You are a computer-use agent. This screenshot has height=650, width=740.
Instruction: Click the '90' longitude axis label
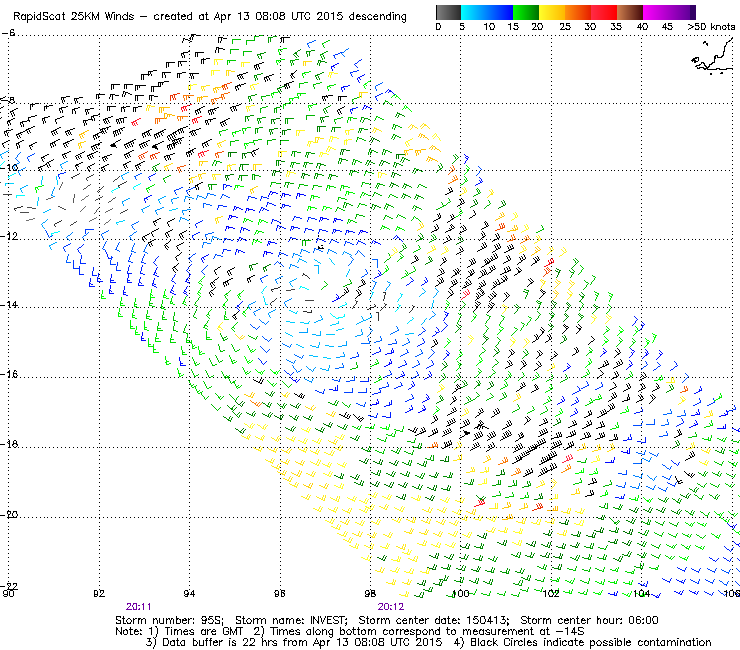(x=8, y=593)
